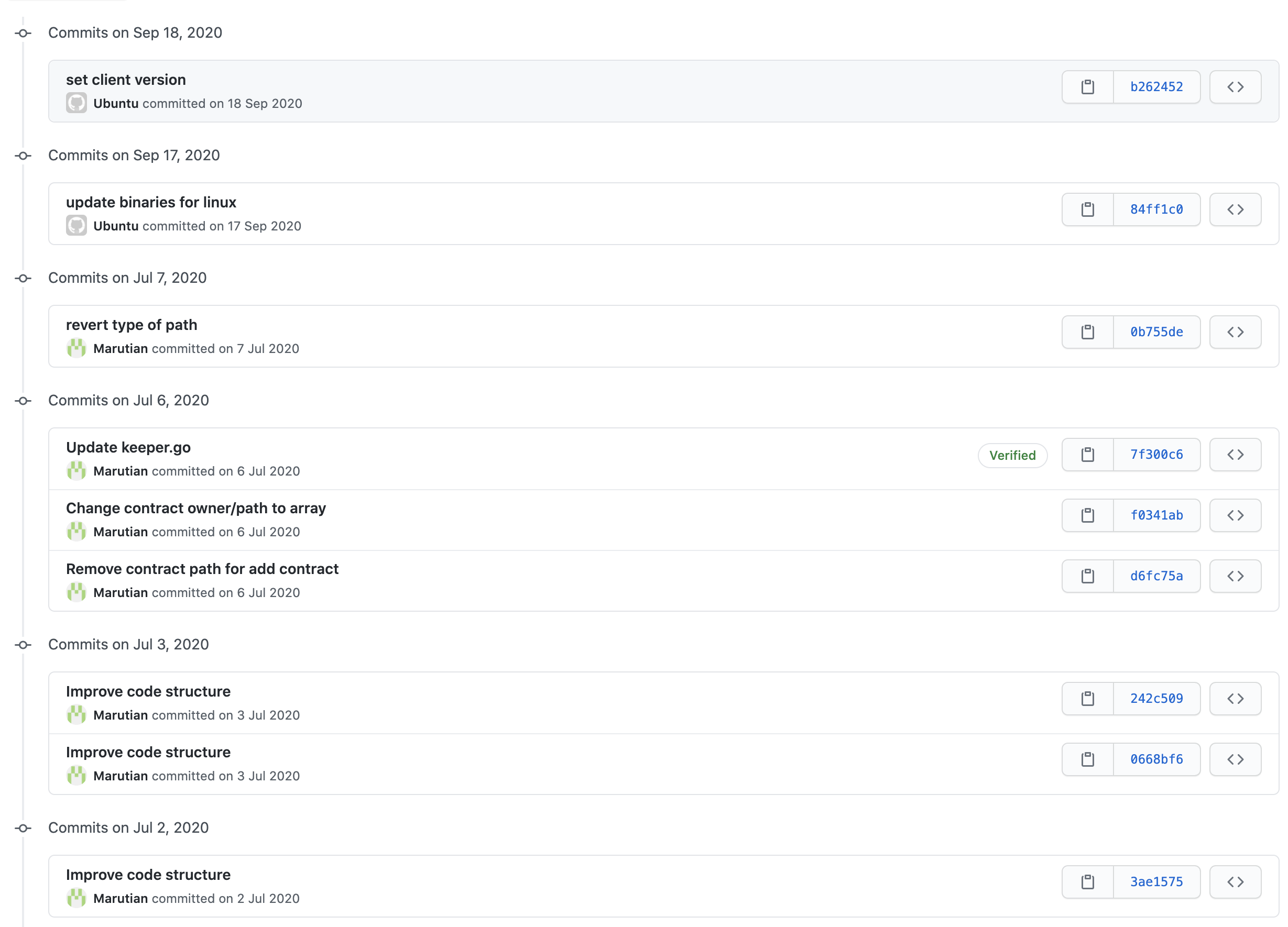Image resolution: width=1288 pixels, height=927 pixels.
Task: Click the Ubuntu avatar on update binaries commit
Action: (76, 226)
